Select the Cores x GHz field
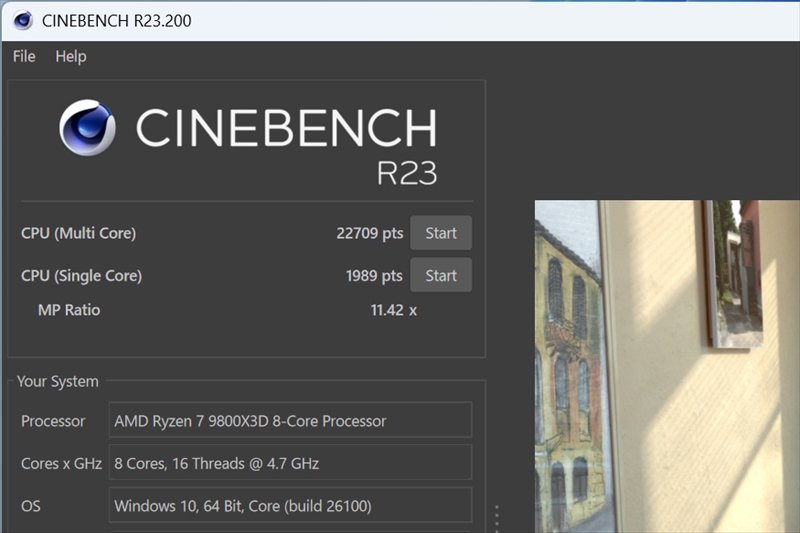800x533 pixels. (290, 463)
